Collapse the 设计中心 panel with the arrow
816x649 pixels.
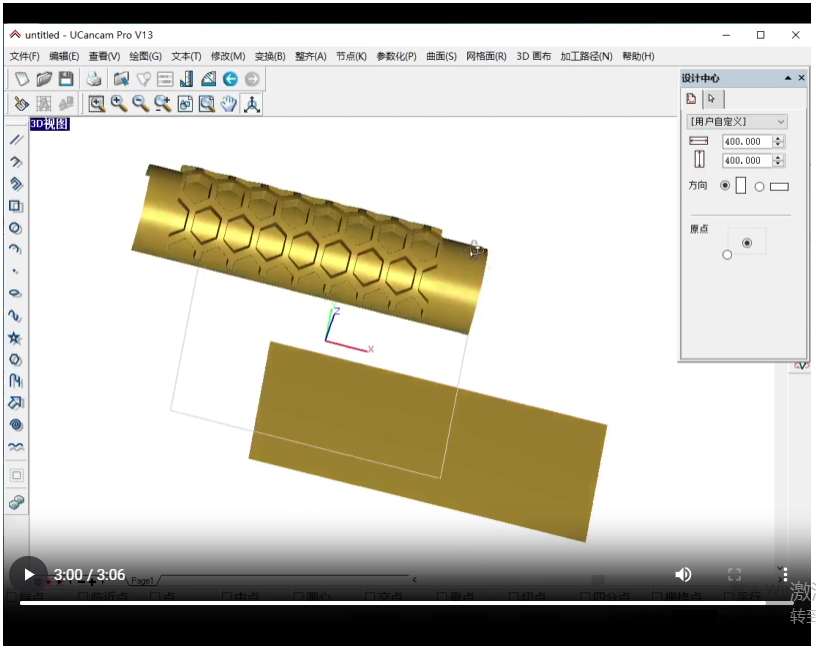click(788, 78)
